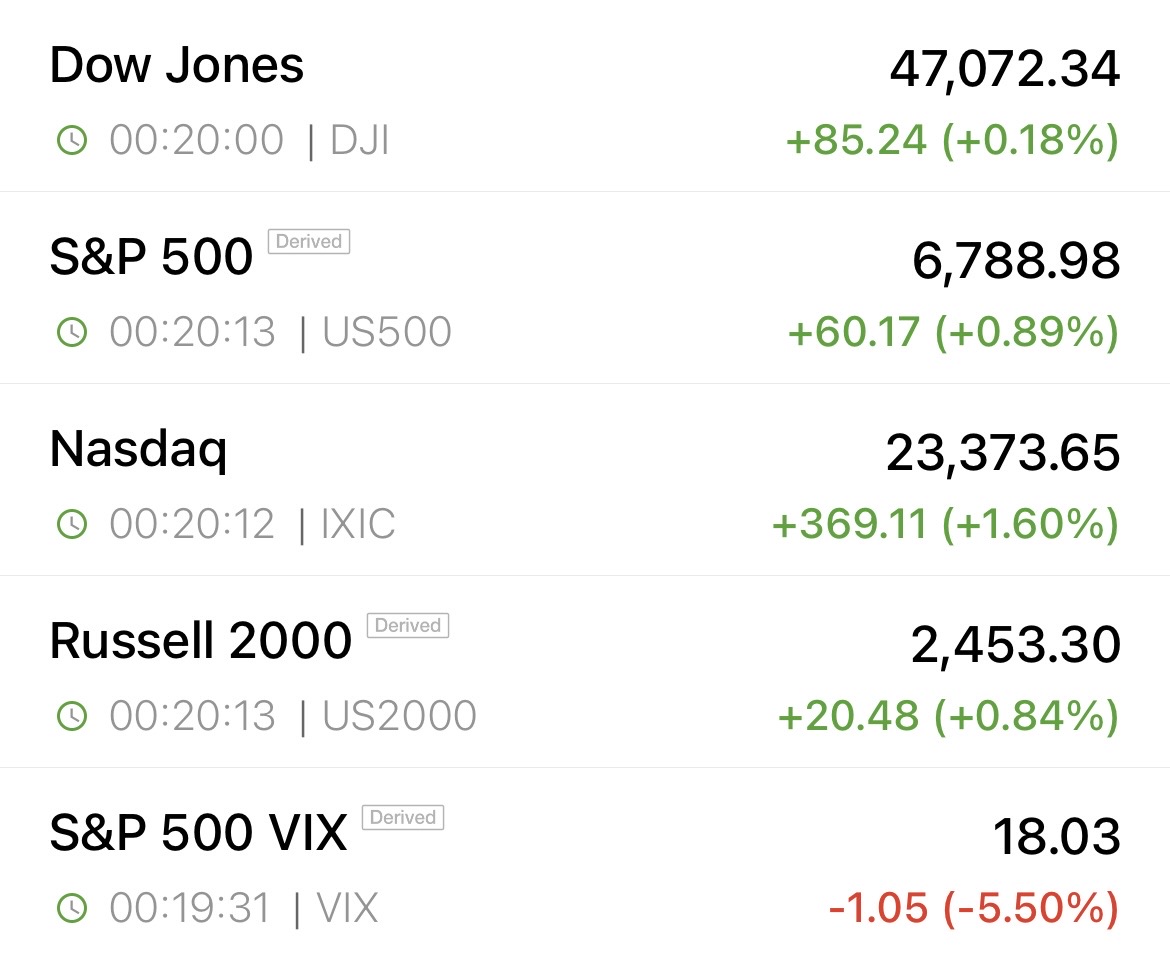This screenshot has width=1170, height=958.
Task: Click the US500 ticker symbol
Action: pos(387,333)
